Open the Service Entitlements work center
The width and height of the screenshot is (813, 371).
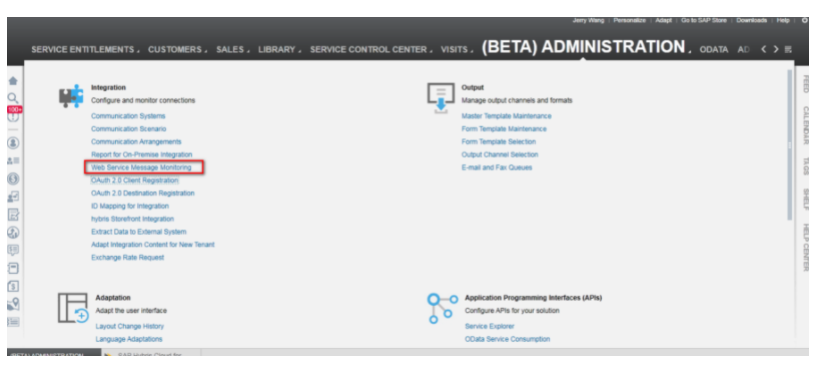coord(83,50)
